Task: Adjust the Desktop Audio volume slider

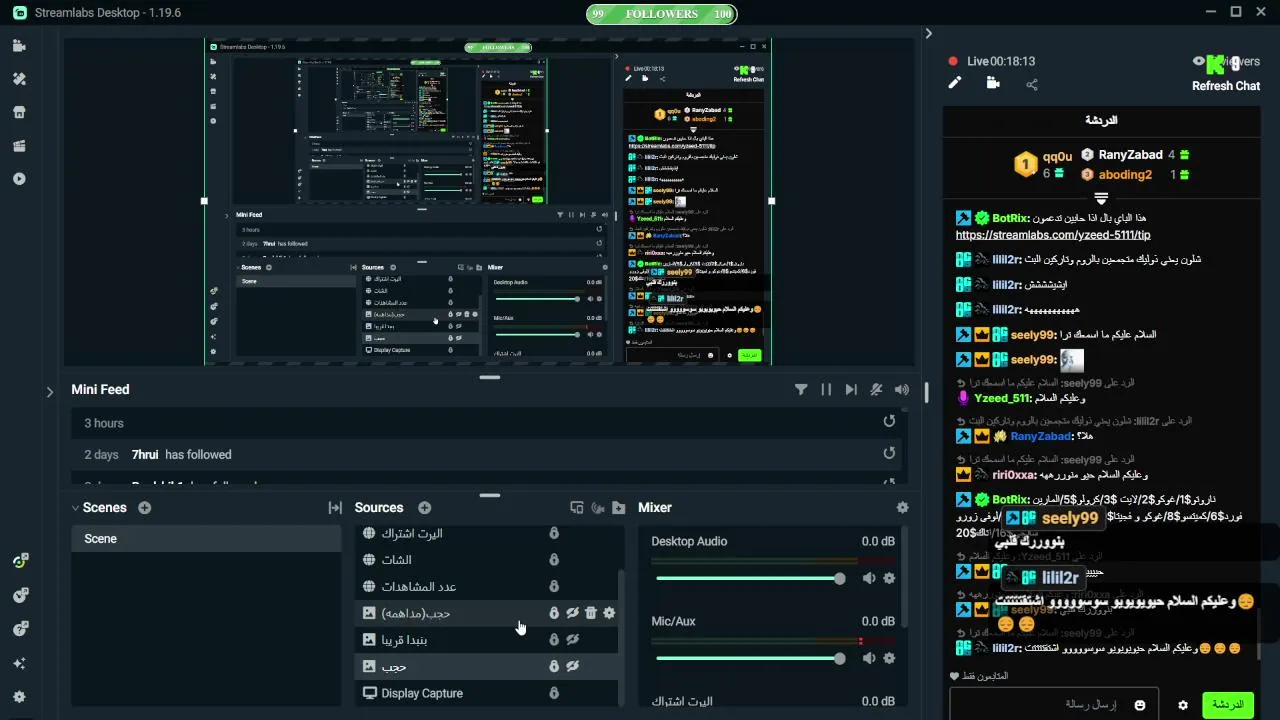Action: tap(749, 578)
